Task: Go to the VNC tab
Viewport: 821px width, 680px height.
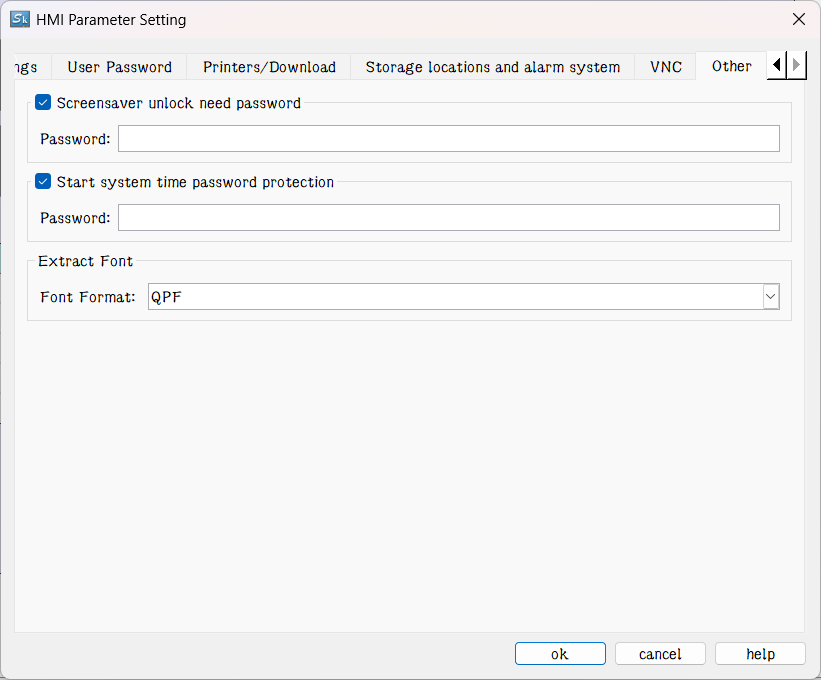Action: click(665, 67)
